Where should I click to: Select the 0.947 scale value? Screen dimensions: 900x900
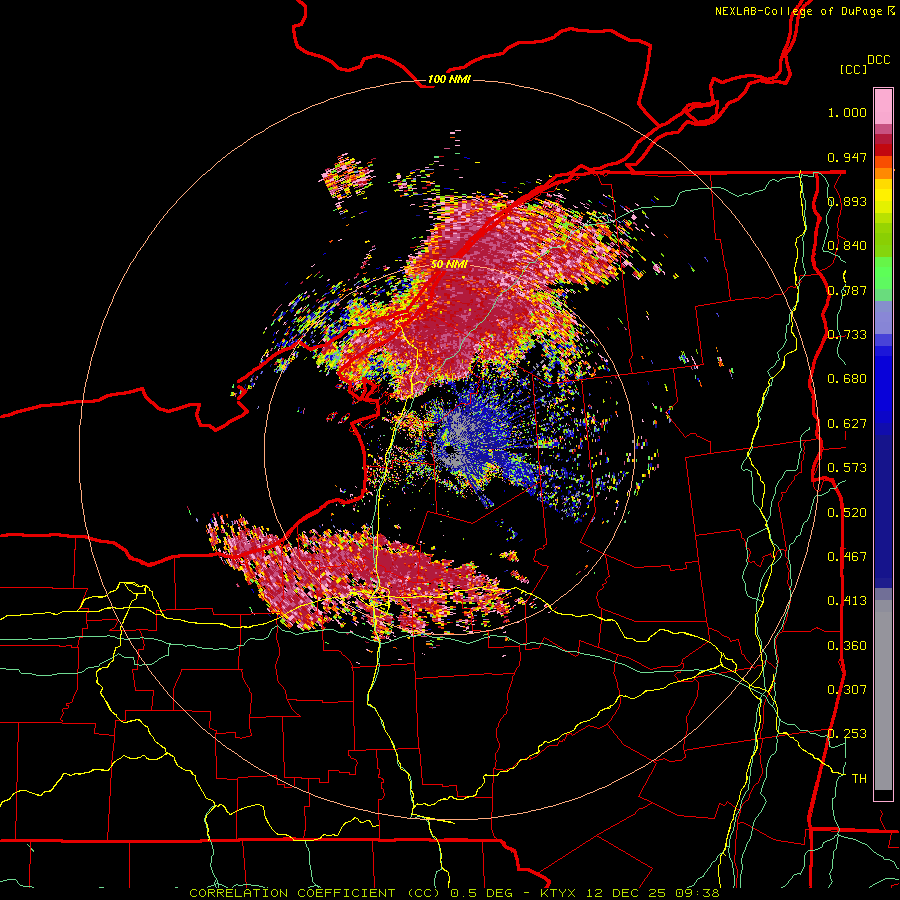click(x=847, y=157)
